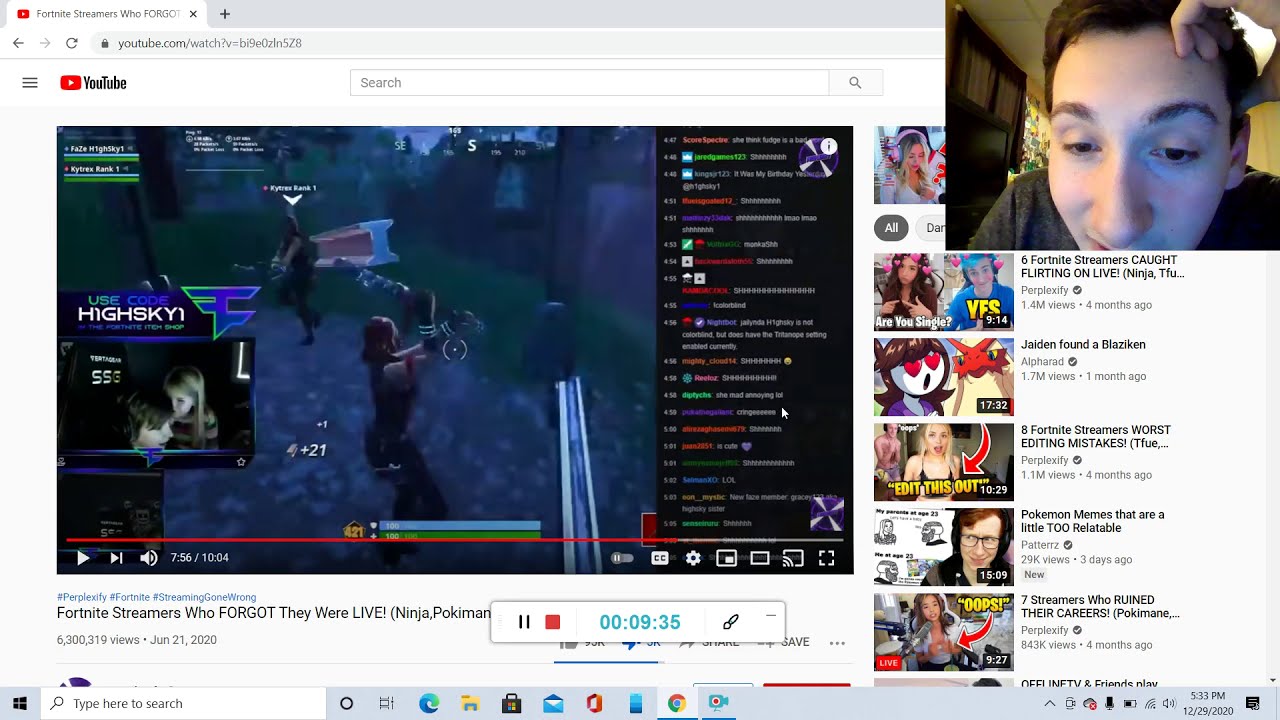Image resolution: width=1280 pixels, height=720 pixels.
Task: Enter full screen video mode
Action: coord(827,558)
